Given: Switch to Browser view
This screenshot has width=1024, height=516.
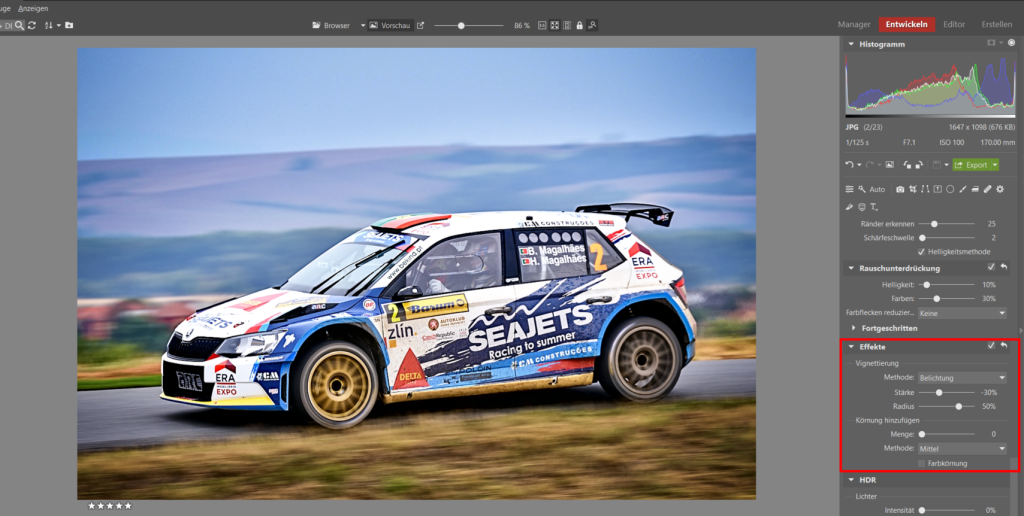Looking at the screenshot, I should tap(332, 25).
